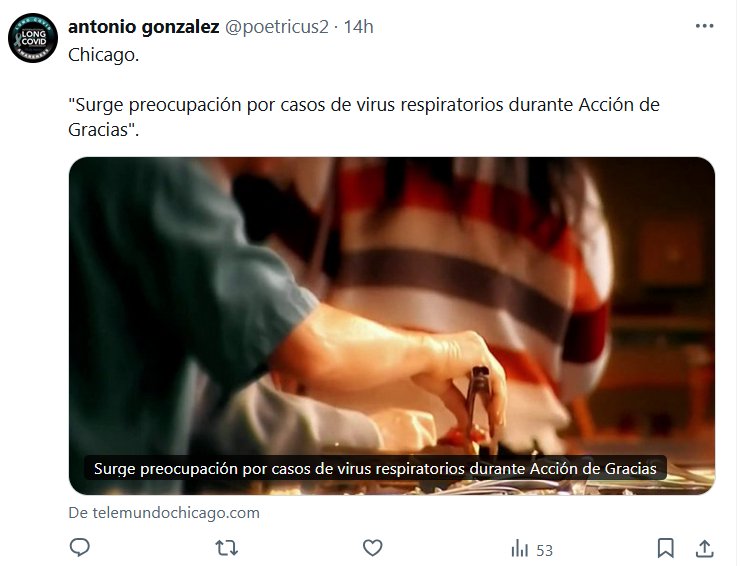This screenshot has width=740, height=566.
Task: Open the 14h timestamp permalink
Action: [358, 27]
